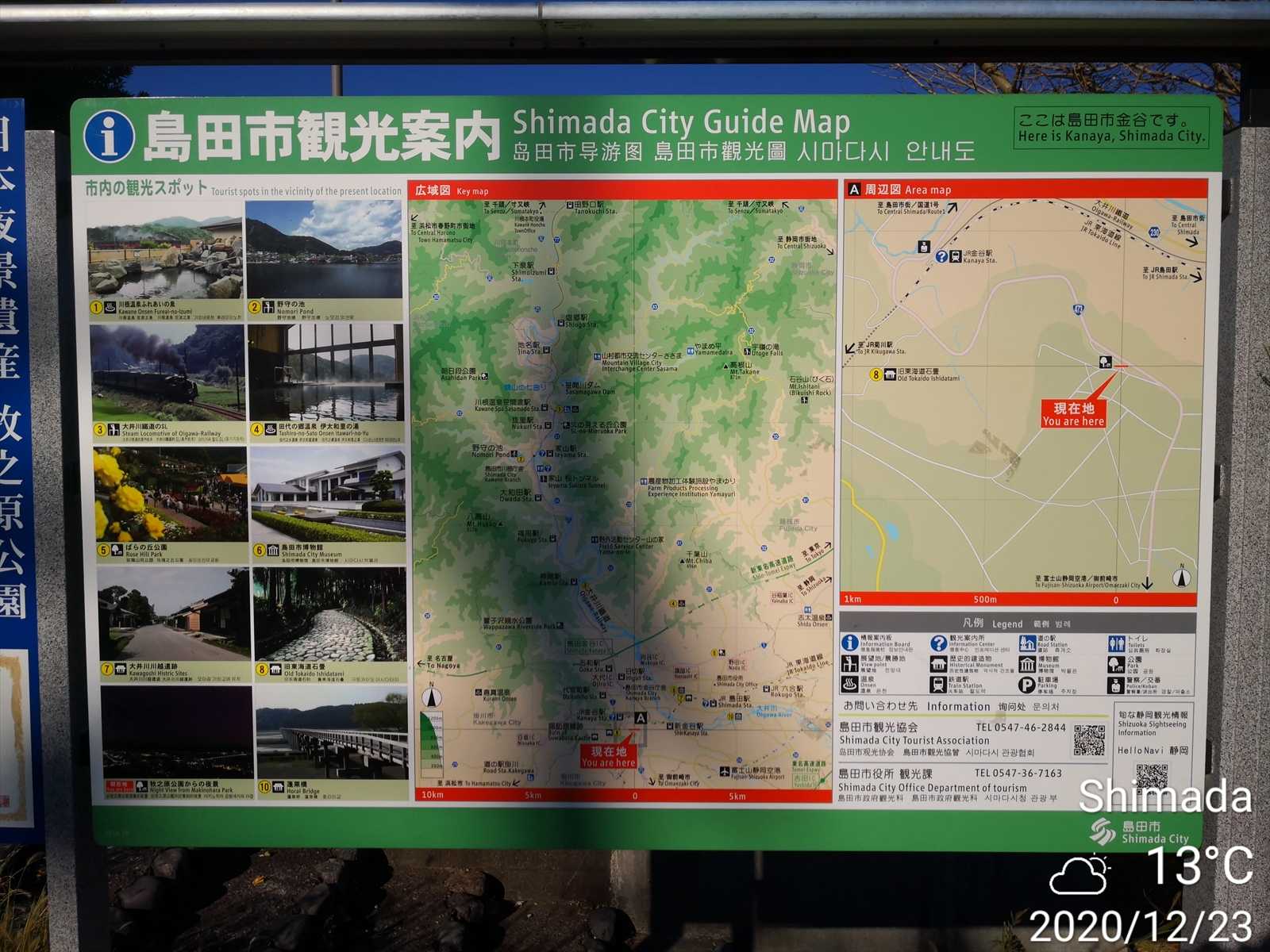The height and width of the screenshot is (952, 1270).
Task: Click the Toilets icon in the legend
Action: [x=1116, y=643]
